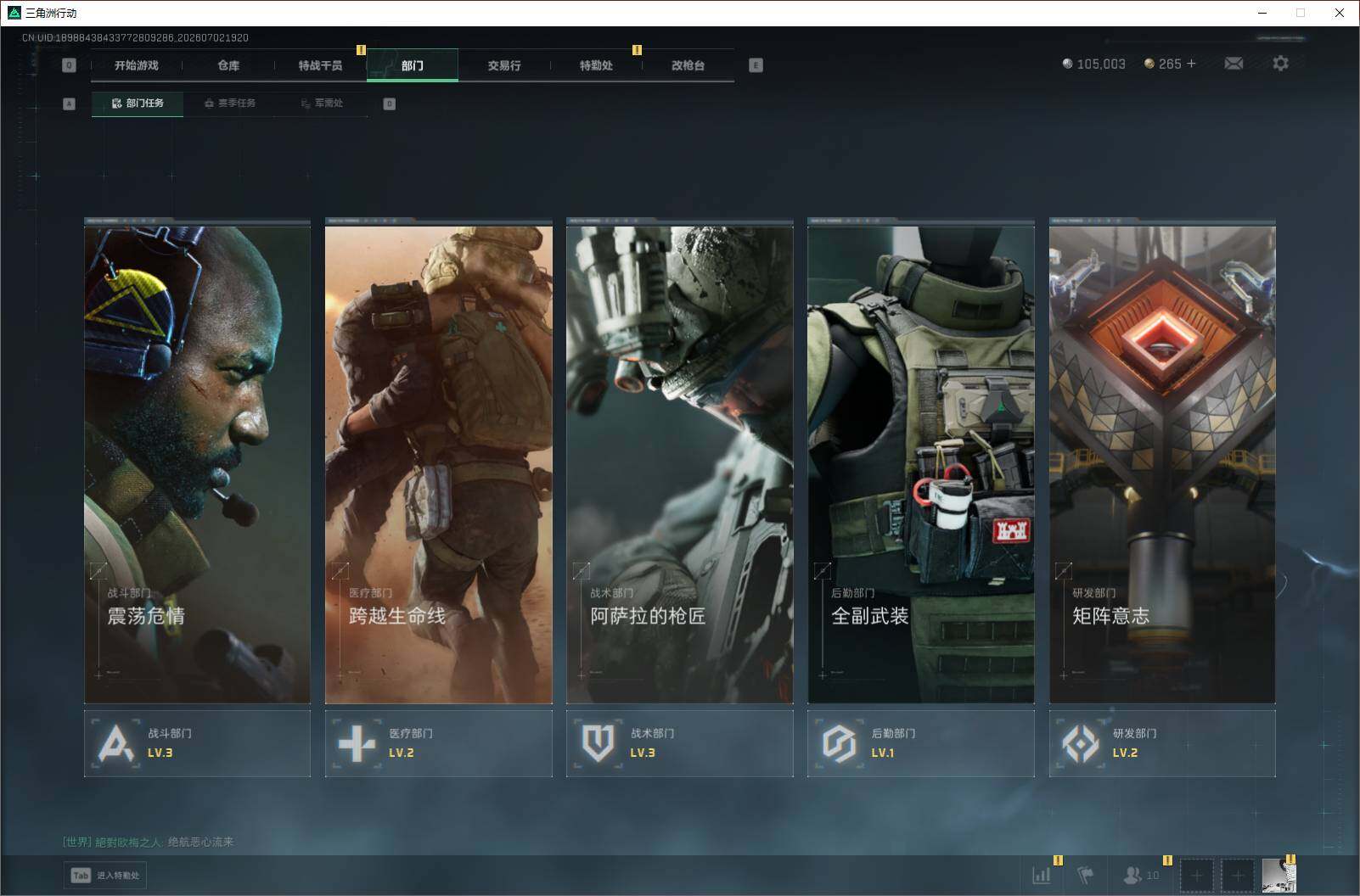This screenshot has height=896, width=1360.
Task: Open the settings gear icon
Action: pyautogui.click(x=1280, y=64)
